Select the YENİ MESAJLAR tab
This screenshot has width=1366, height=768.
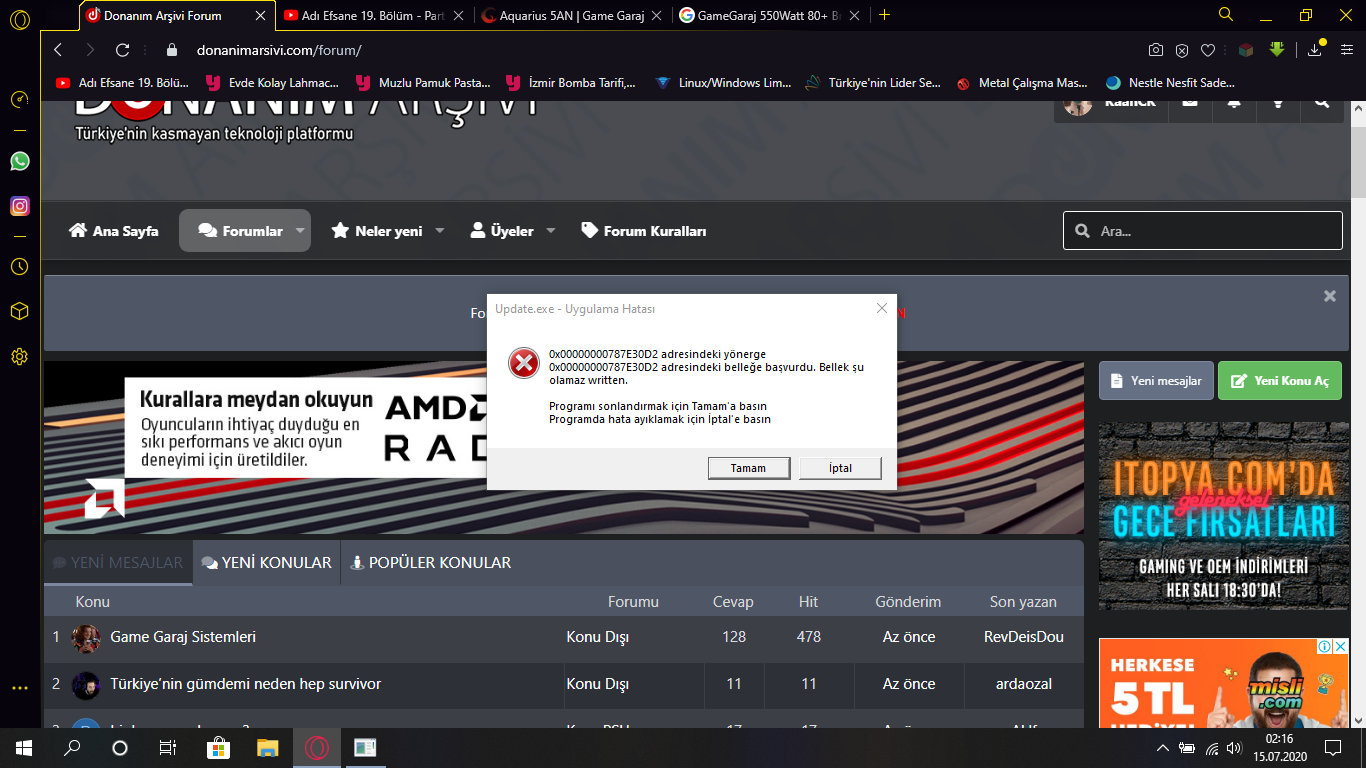pyautogui.click(x=118, y=563)
